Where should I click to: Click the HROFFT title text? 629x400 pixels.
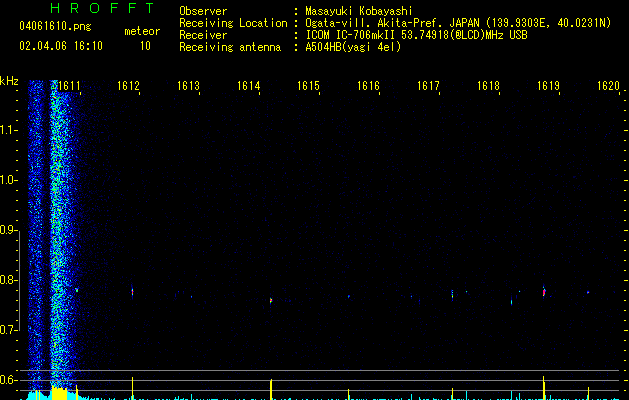click(103, 8)
